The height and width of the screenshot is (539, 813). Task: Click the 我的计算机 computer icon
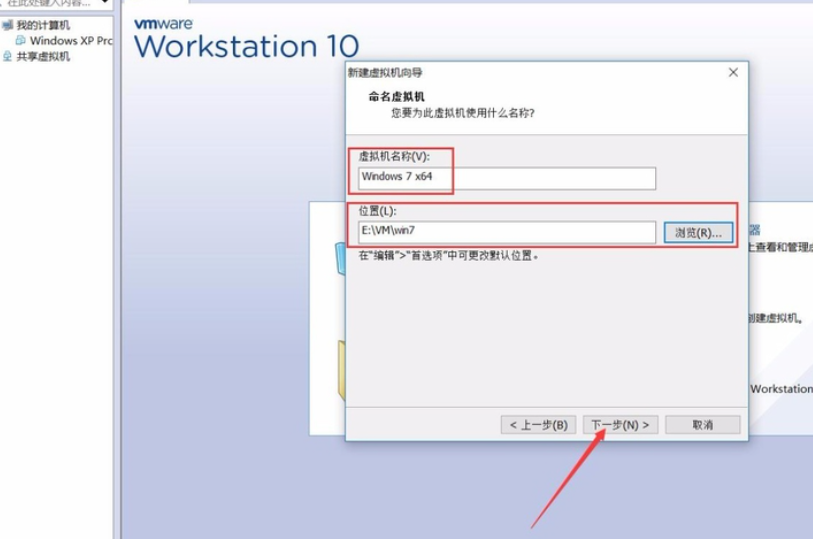click(x=7, y=25)
